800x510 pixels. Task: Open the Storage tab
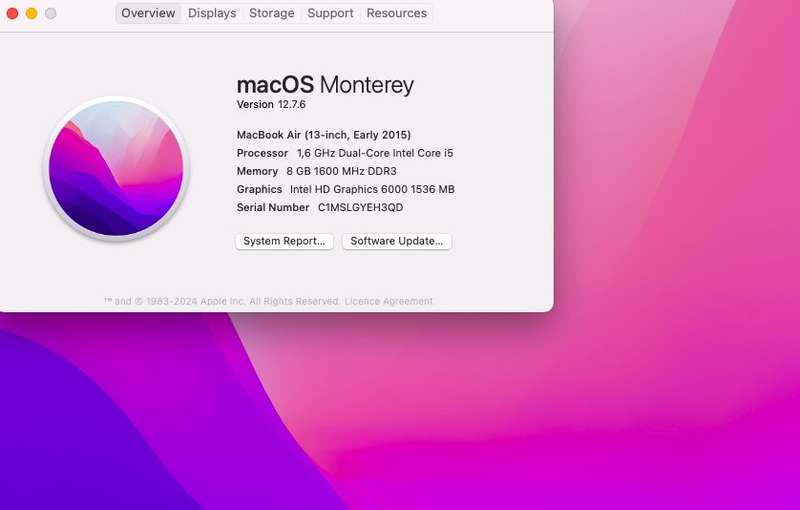tap(271, 13)
